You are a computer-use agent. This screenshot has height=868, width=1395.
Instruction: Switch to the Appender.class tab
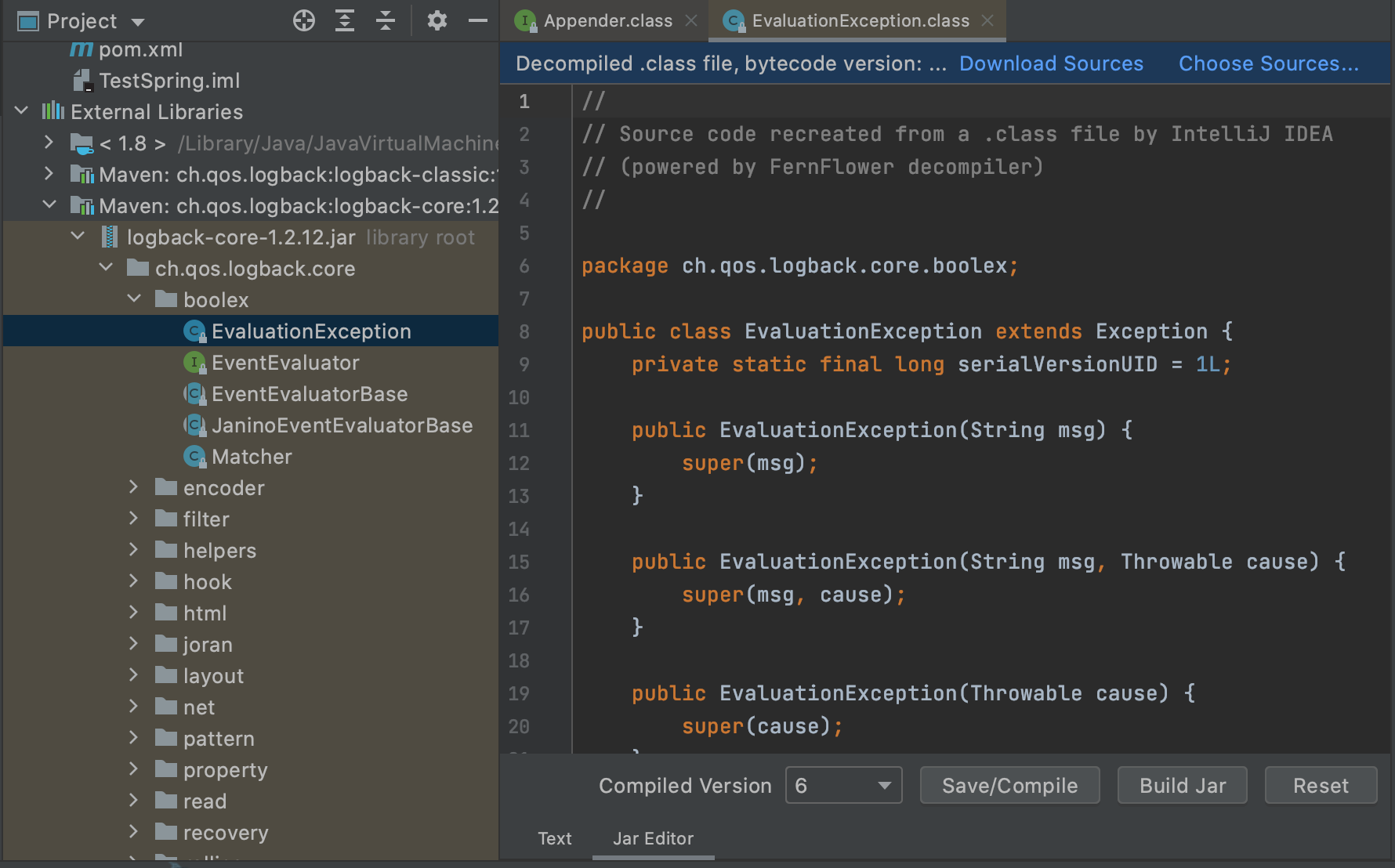click(x=607, y=21)
